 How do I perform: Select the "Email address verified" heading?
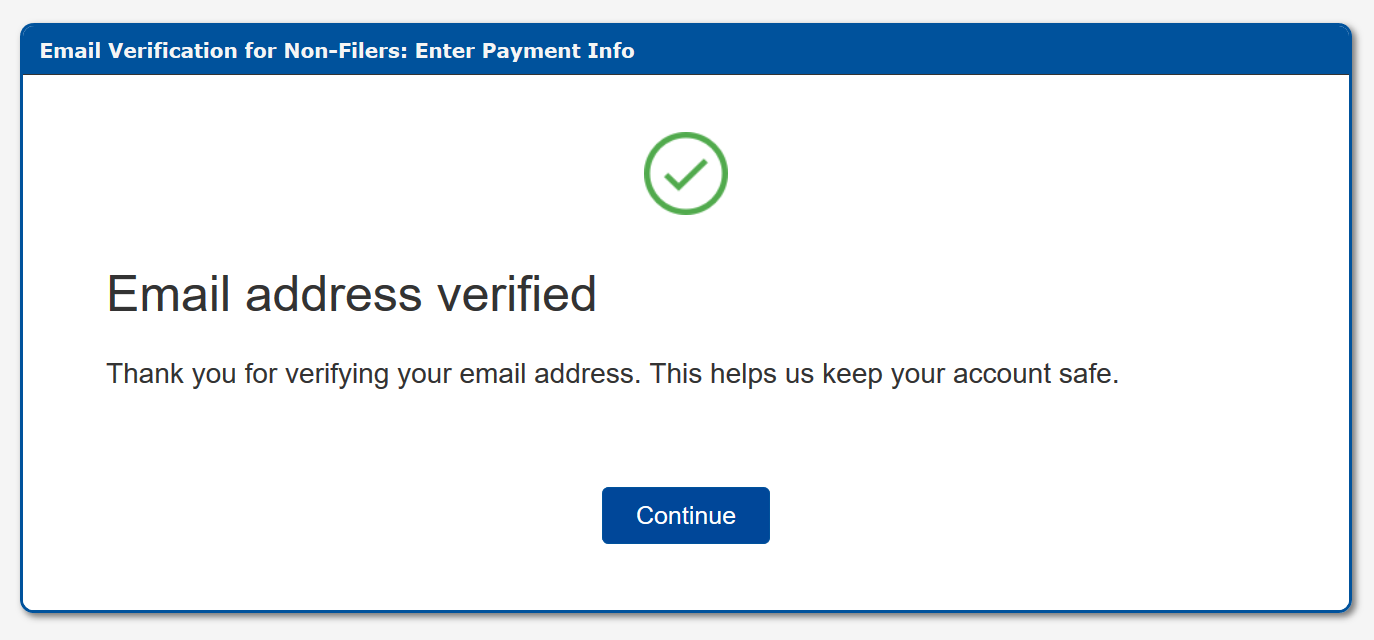tap(351, 294)
